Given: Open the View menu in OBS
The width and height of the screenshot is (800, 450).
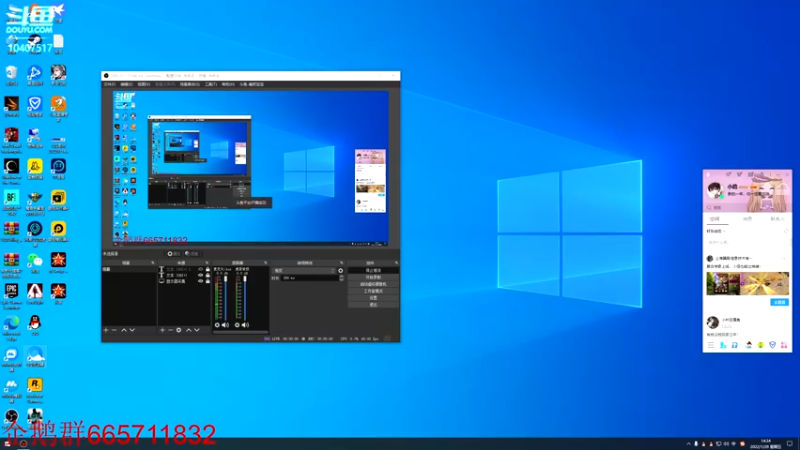Looking at the screenshot, I should click(x=144, y=84).
